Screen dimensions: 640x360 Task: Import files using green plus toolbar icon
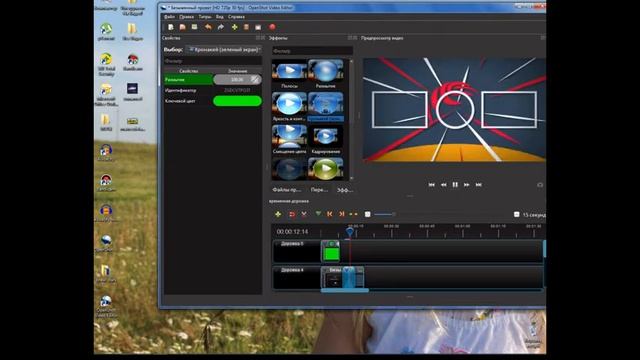pos(235,27)
